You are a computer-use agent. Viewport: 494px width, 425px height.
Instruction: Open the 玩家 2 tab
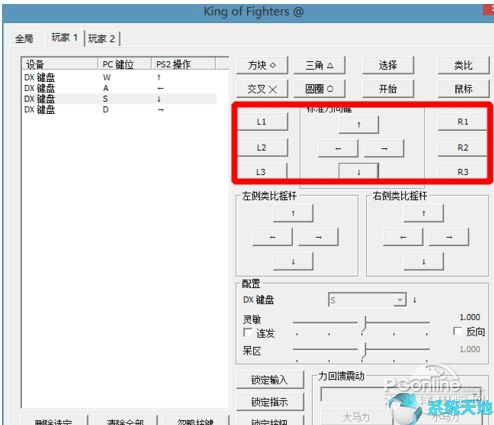102,39
